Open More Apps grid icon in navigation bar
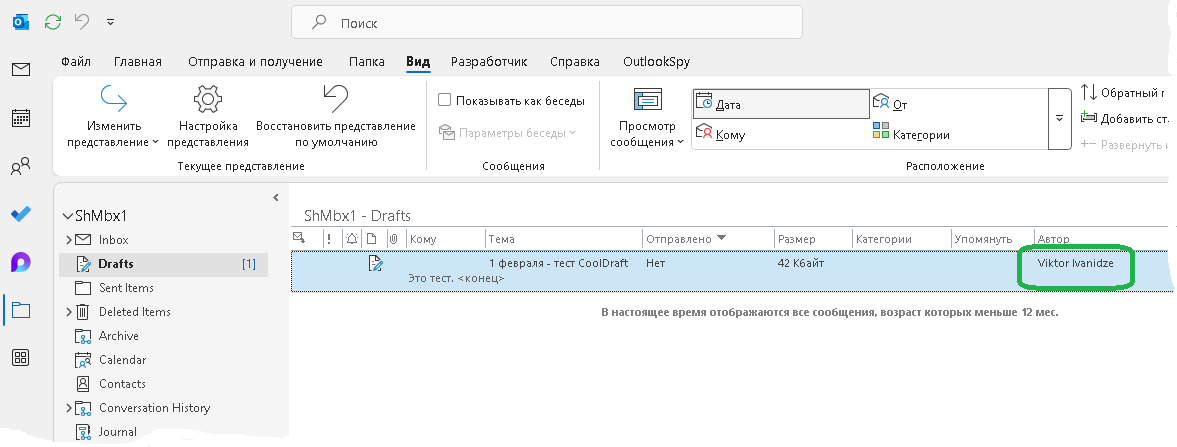 click(21, 358)
